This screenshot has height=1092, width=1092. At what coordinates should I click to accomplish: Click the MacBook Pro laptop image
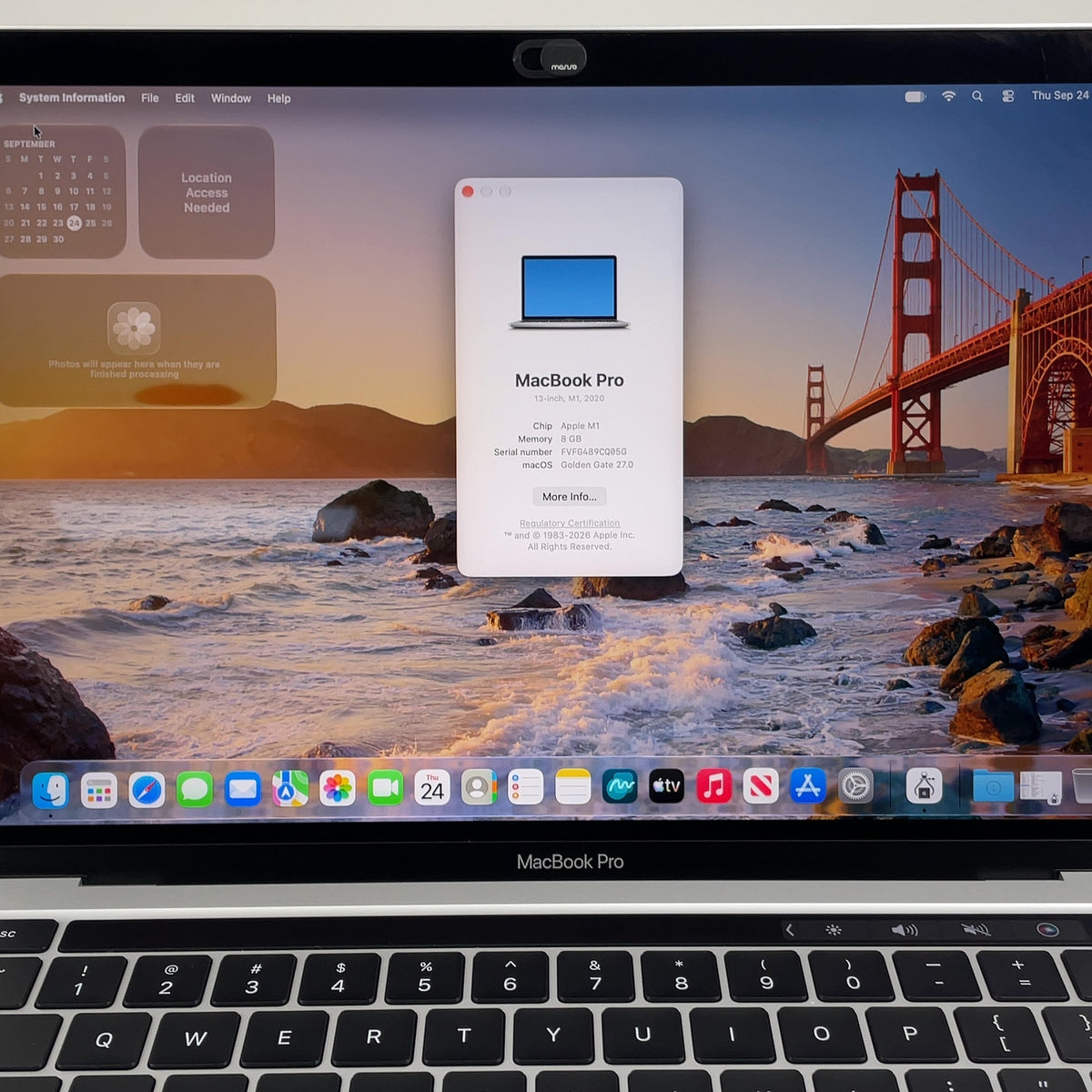point(570,291)
